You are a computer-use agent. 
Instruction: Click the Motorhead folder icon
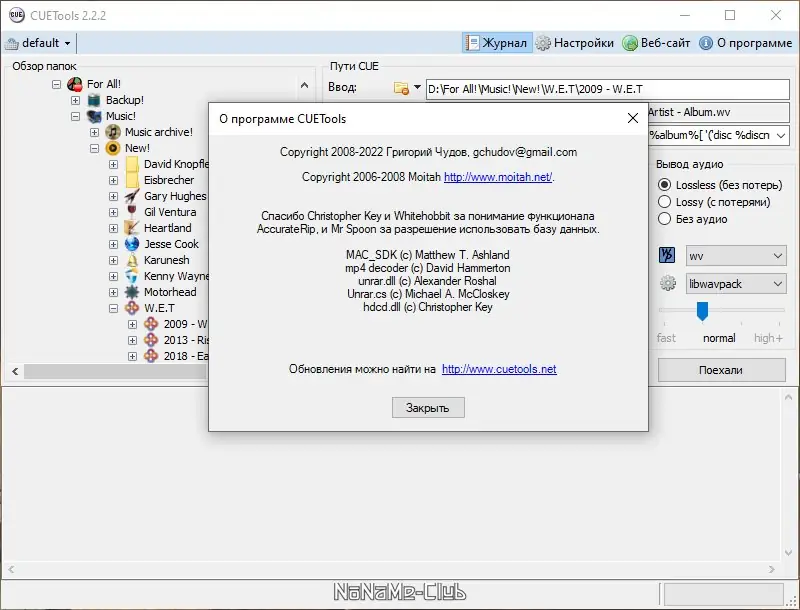(x=132, y=292)
